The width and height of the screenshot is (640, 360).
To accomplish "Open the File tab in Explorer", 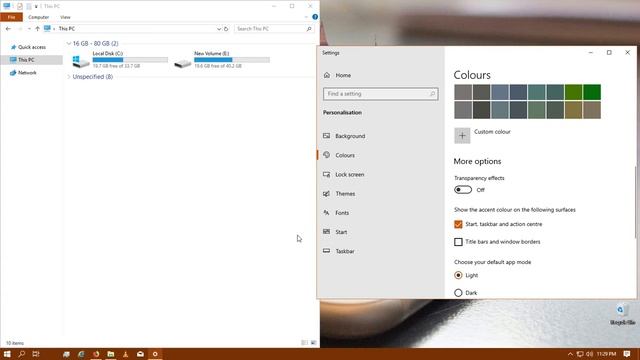I will [11, 17].
